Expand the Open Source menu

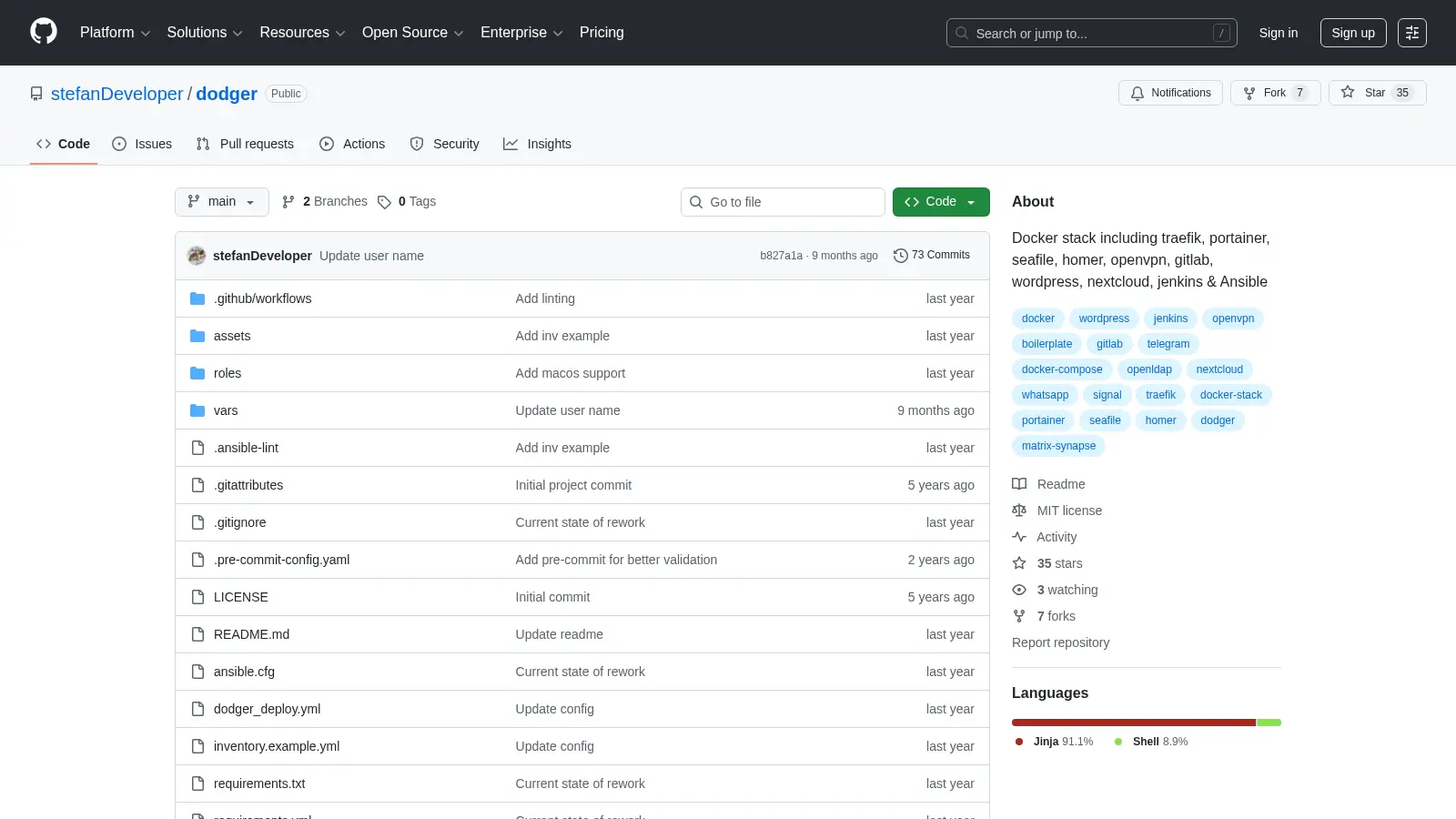click(x=412, y=33)
